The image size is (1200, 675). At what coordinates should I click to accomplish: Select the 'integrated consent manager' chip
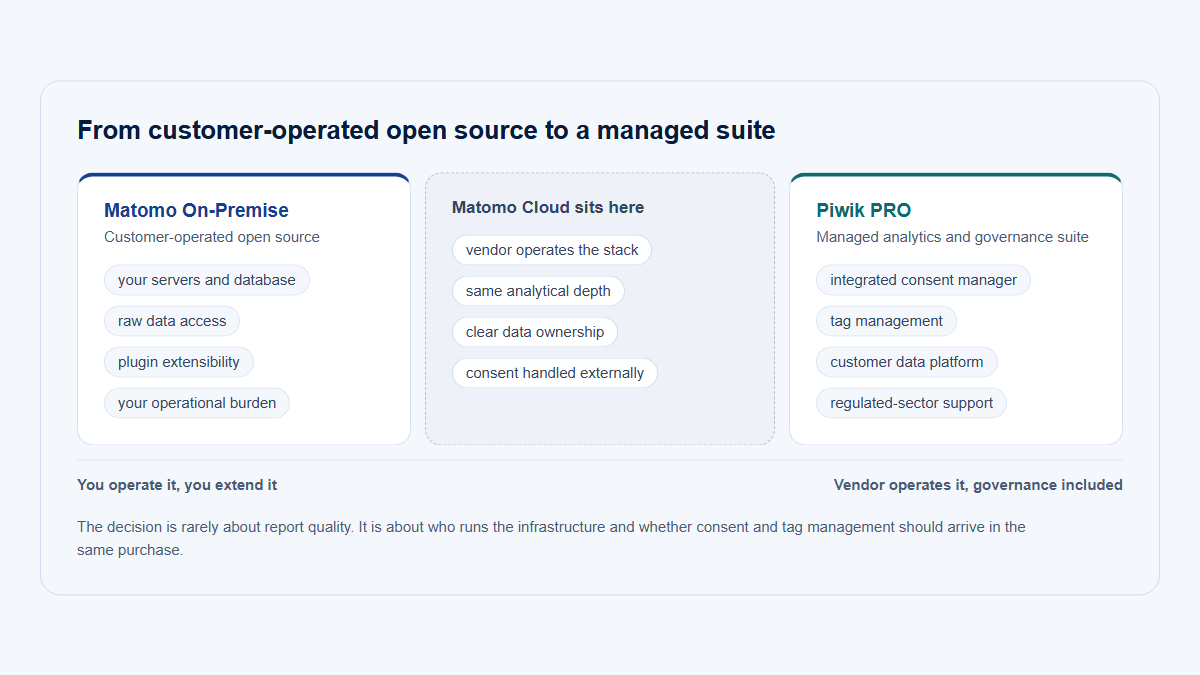[x=923, y=280]
